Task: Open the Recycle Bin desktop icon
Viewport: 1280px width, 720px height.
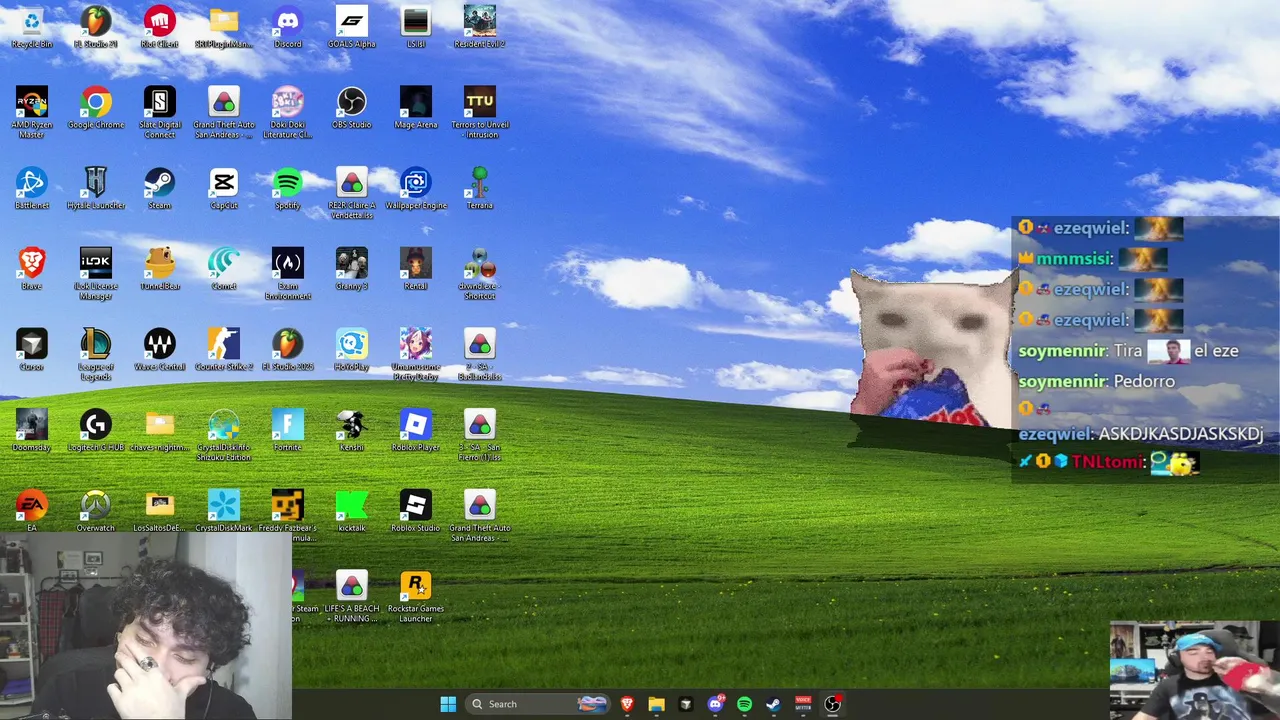Action: 31,27
